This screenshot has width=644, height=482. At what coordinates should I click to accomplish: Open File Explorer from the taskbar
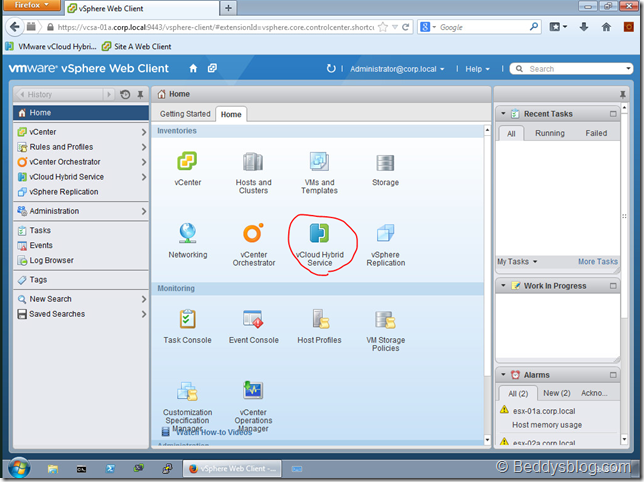(53, 468)
